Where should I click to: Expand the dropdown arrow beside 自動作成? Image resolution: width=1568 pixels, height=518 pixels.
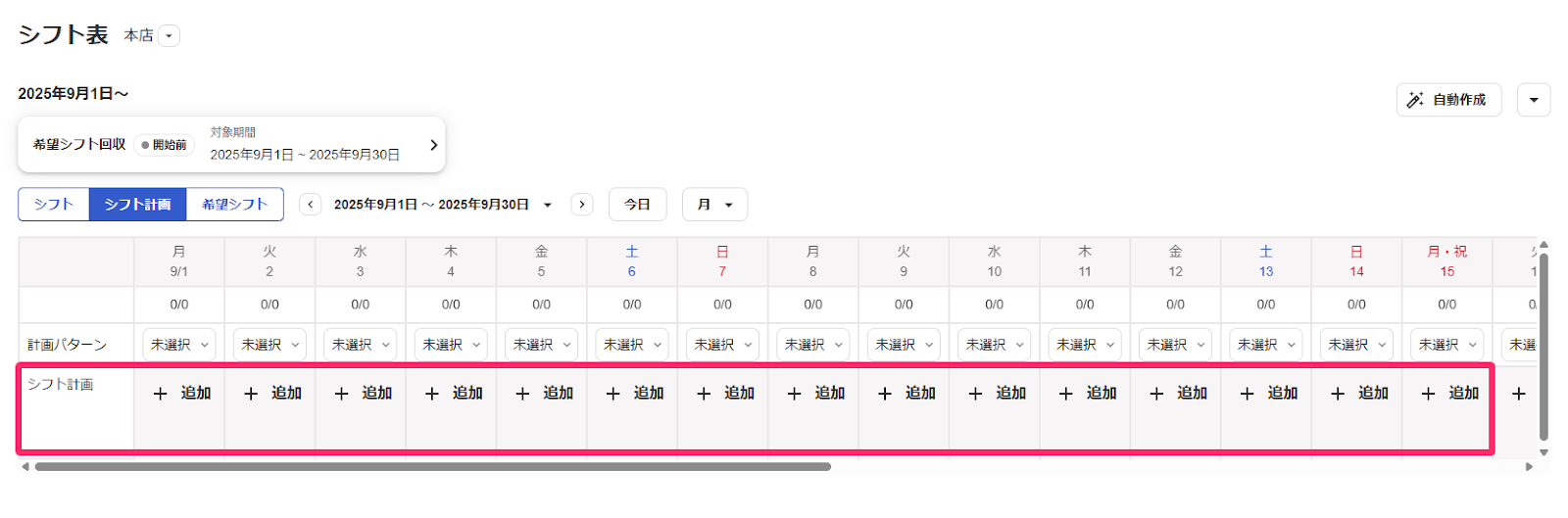1534,100
